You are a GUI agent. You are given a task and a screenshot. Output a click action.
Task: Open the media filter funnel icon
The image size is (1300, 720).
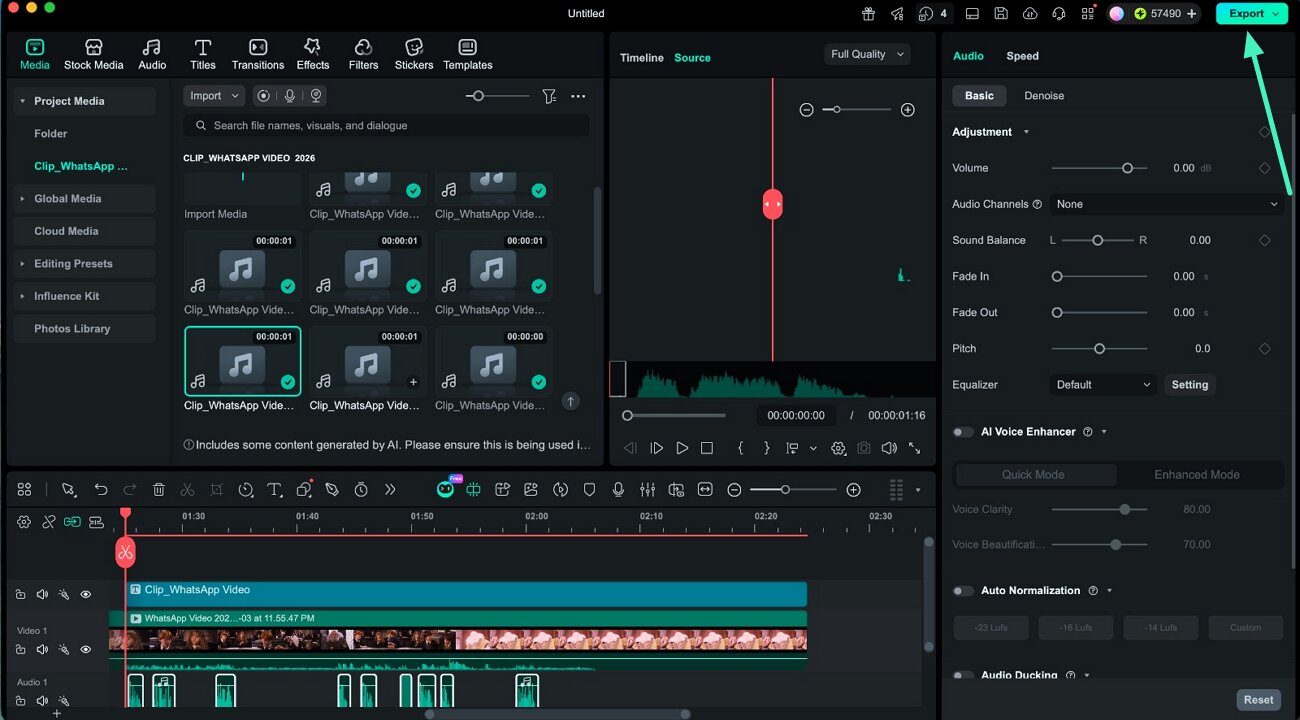click(x=549, y=96)
